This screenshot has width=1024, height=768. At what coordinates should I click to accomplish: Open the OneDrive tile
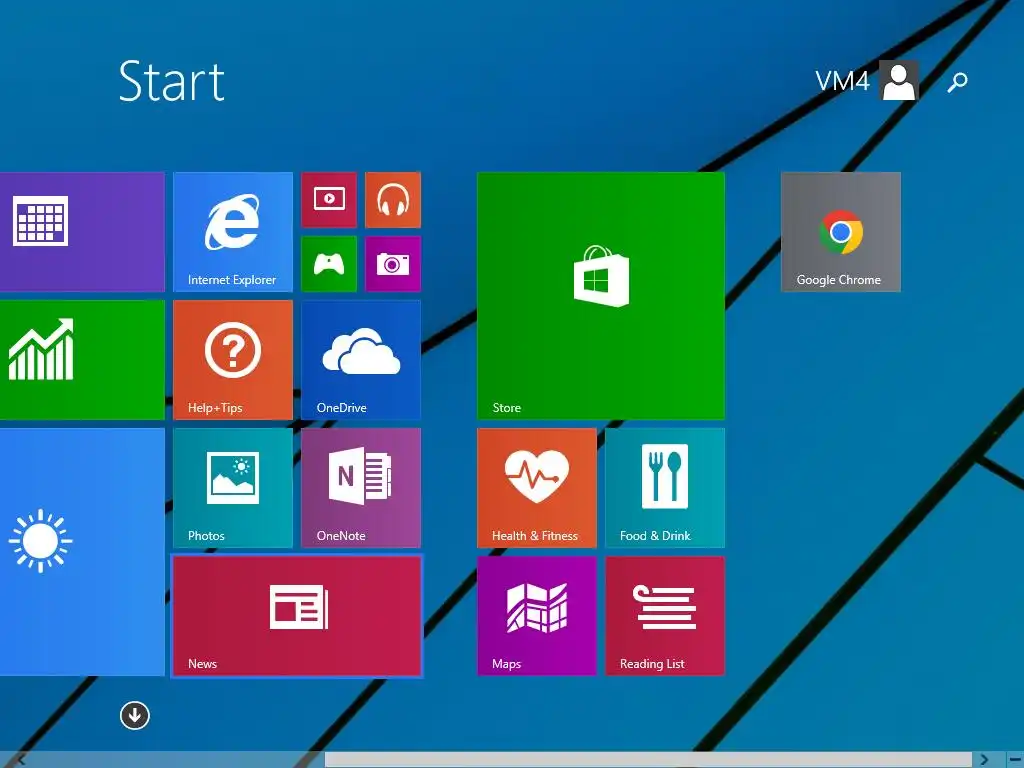pos(361,360)
